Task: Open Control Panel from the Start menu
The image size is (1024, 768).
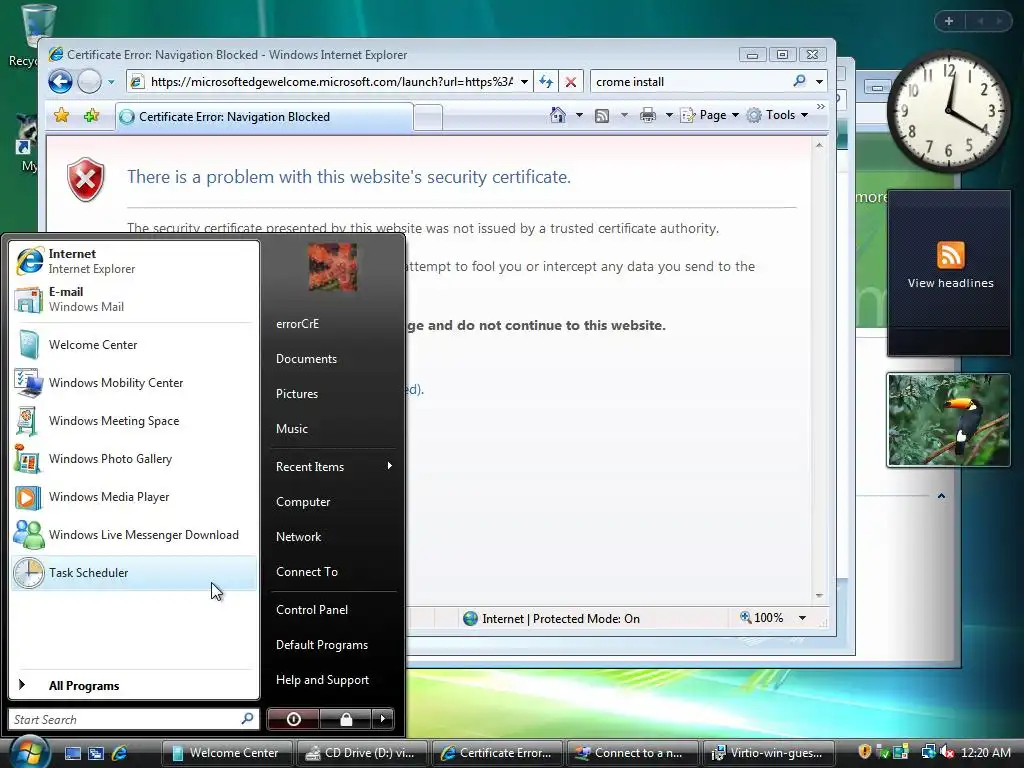Action: coord(333,609)
